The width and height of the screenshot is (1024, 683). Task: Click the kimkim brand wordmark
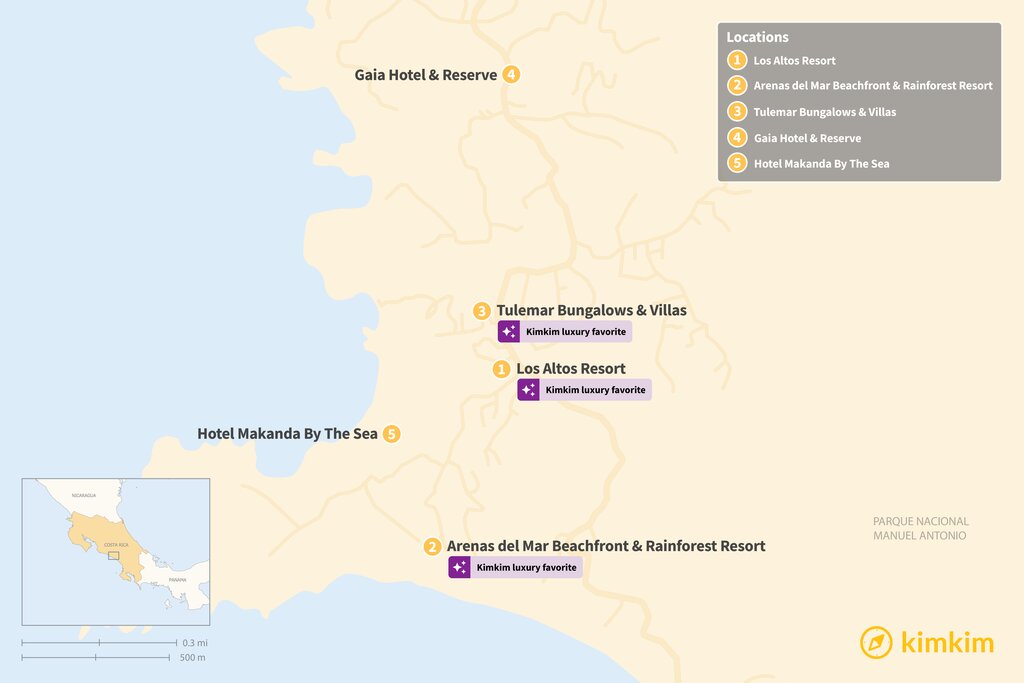tap(947, 643)
